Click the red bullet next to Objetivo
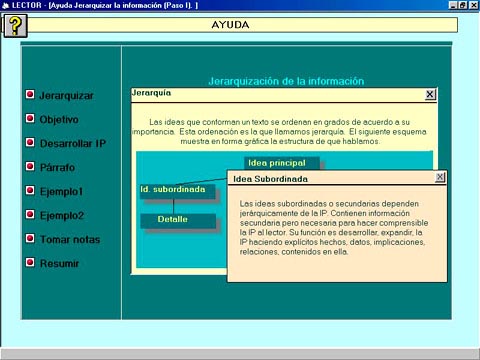Viewport: 480px width, 360px height. click(x=30, y=119)
